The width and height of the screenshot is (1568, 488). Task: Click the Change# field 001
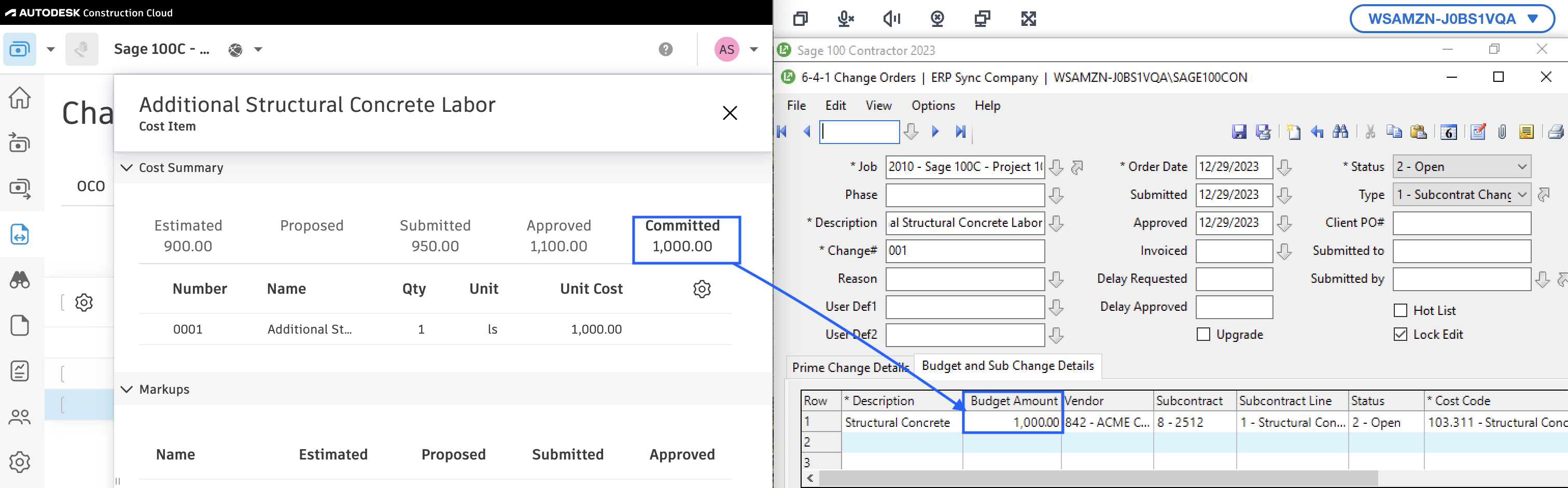click(965, 251)
